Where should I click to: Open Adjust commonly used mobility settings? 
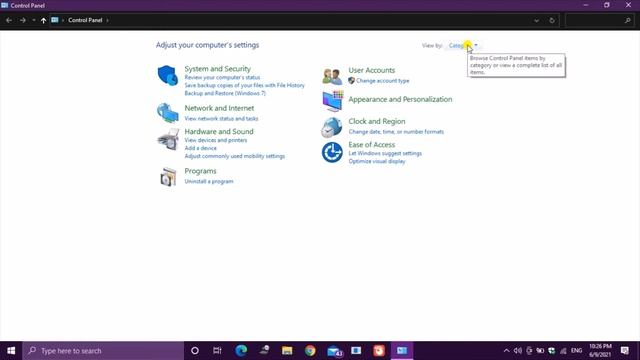coord(235,156)
